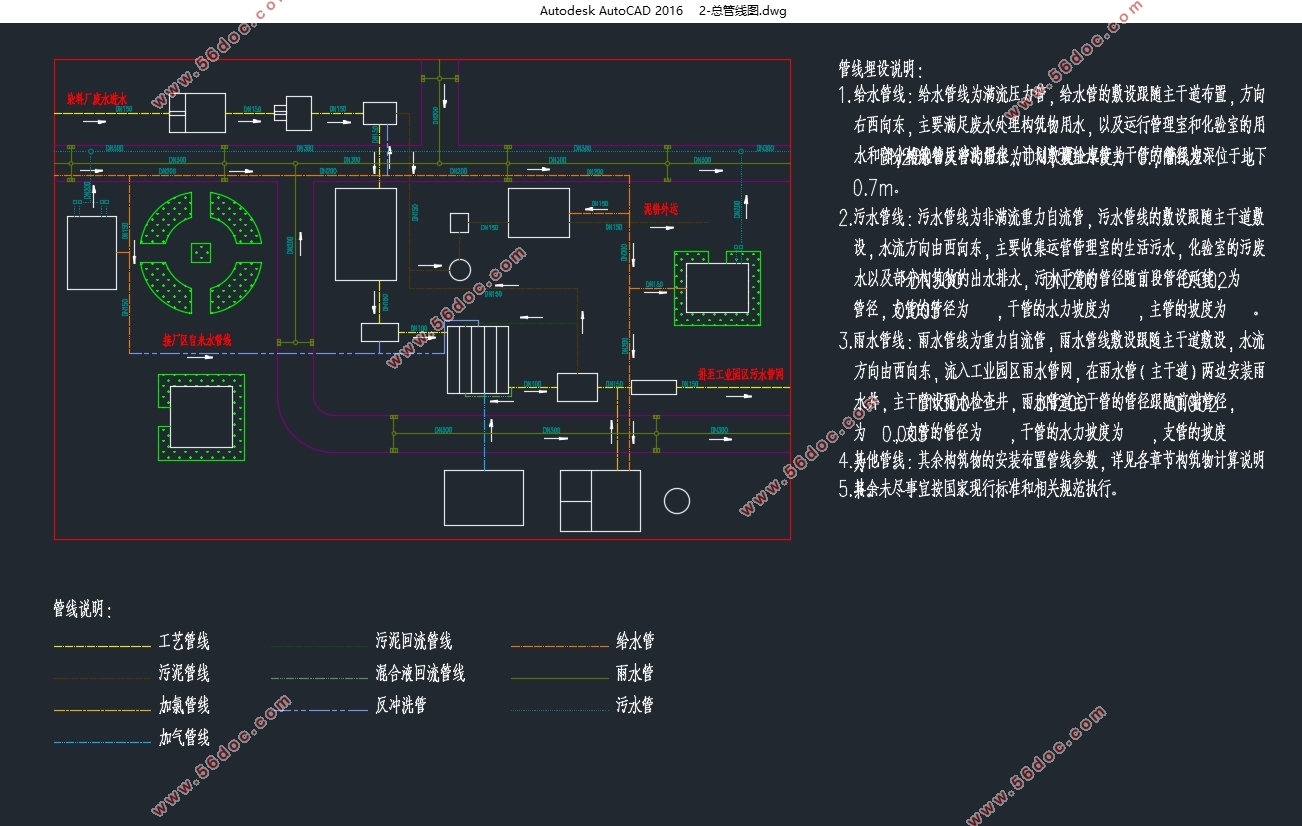This screenshot has height=826, width=1302.
Task: Select the red 泥饼外运 label
Action: 661,209
